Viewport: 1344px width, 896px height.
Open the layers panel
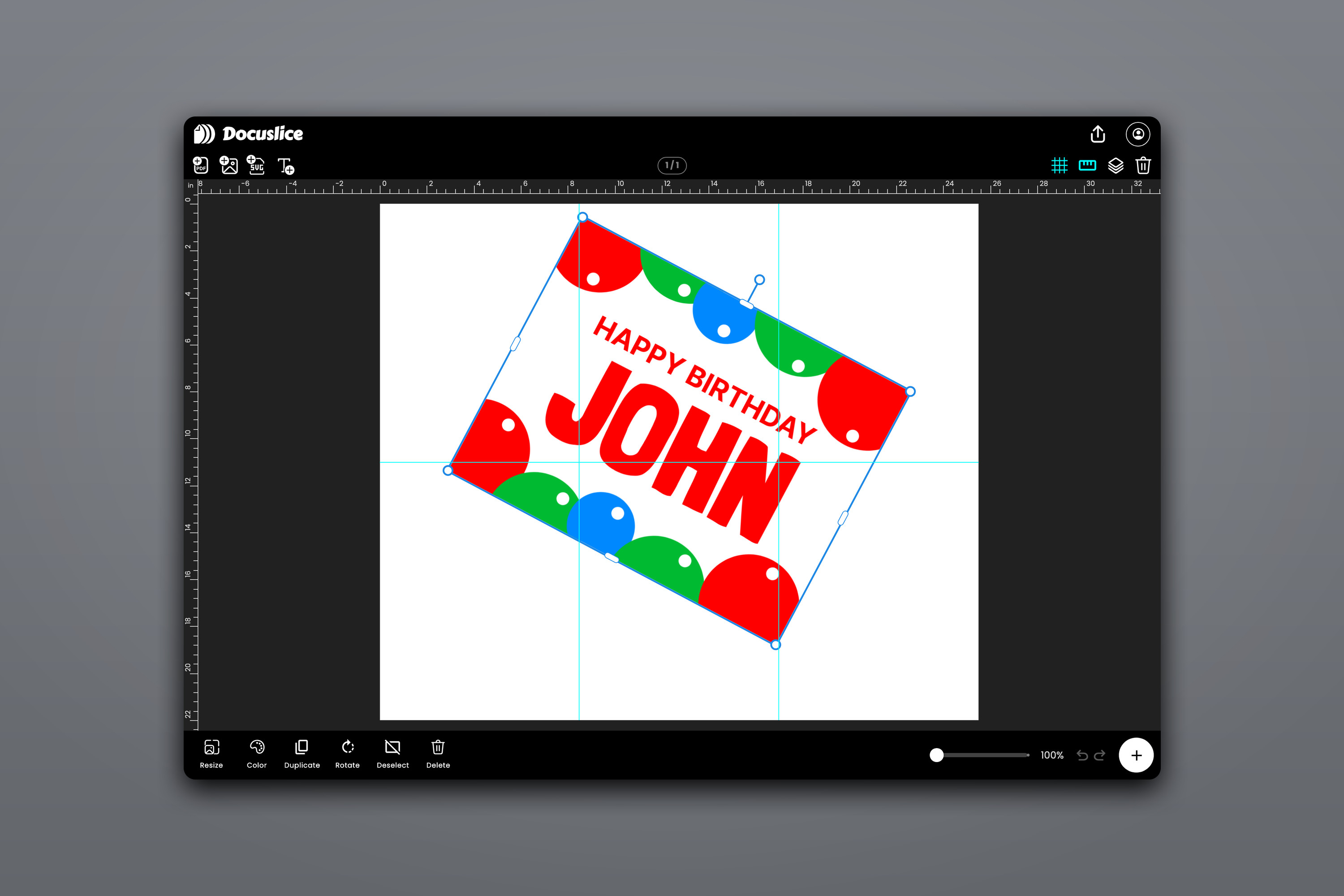[1116, 166]
